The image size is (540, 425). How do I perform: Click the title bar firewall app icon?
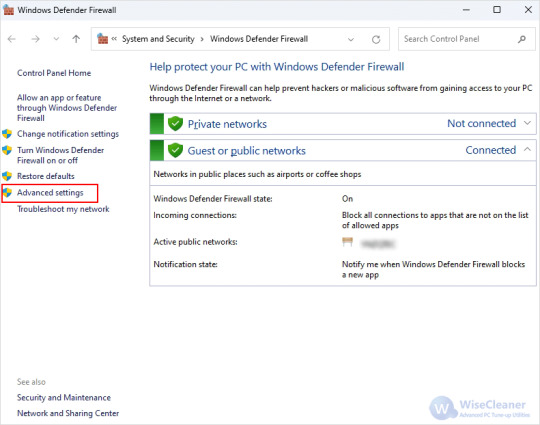pos(8,10)
